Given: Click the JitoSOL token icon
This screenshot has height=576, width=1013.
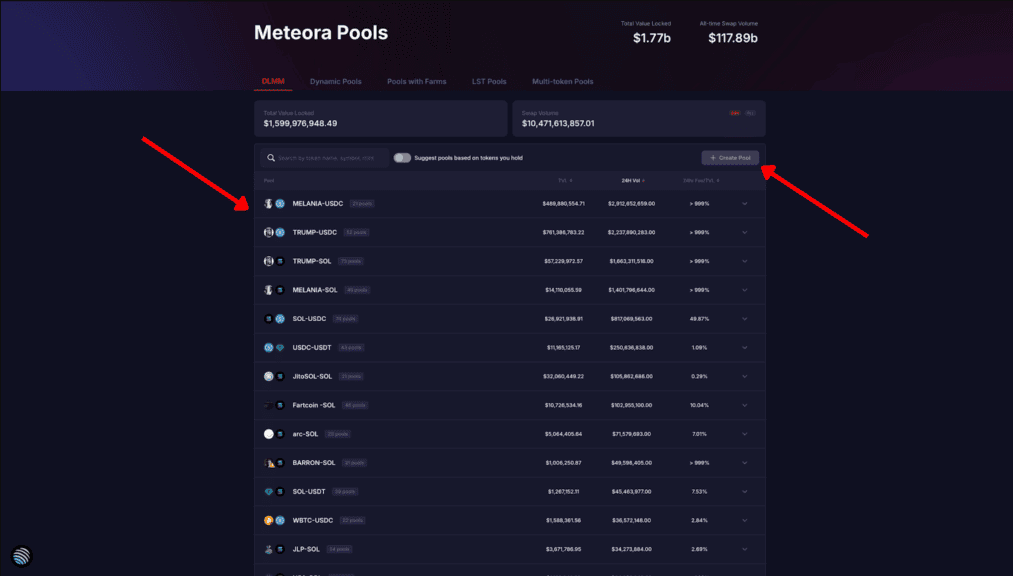Looking at the screenshot, I should click(x=268, y=376).
